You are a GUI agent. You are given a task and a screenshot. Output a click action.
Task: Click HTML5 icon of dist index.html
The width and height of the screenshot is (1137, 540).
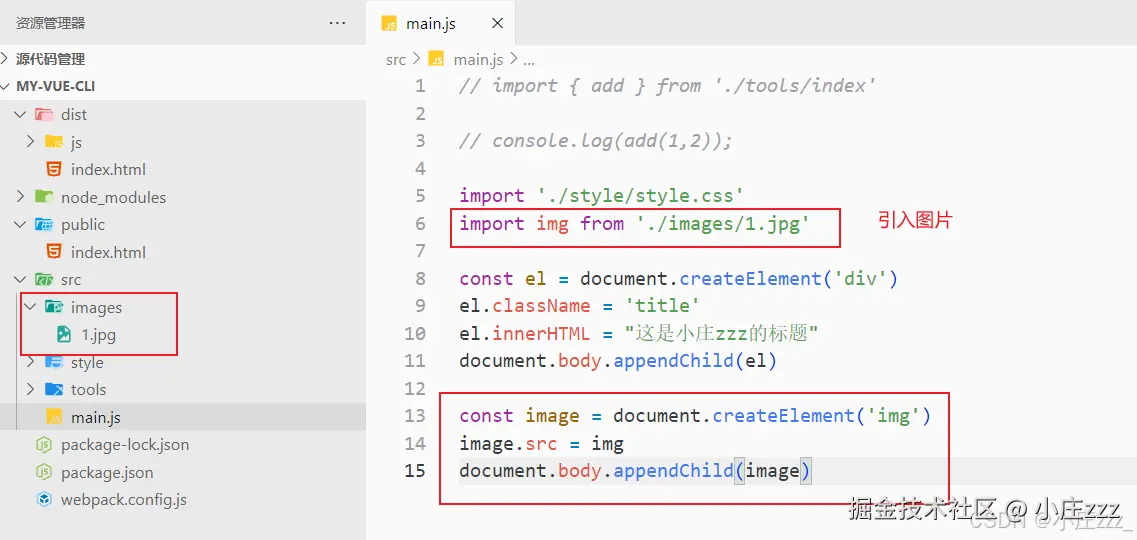tap(54, 170)
